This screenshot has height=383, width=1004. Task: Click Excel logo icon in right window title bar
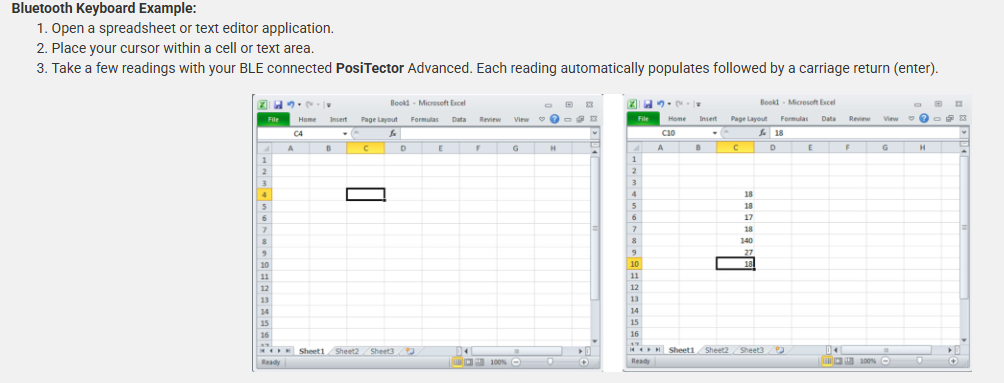[x=632, y=104]
